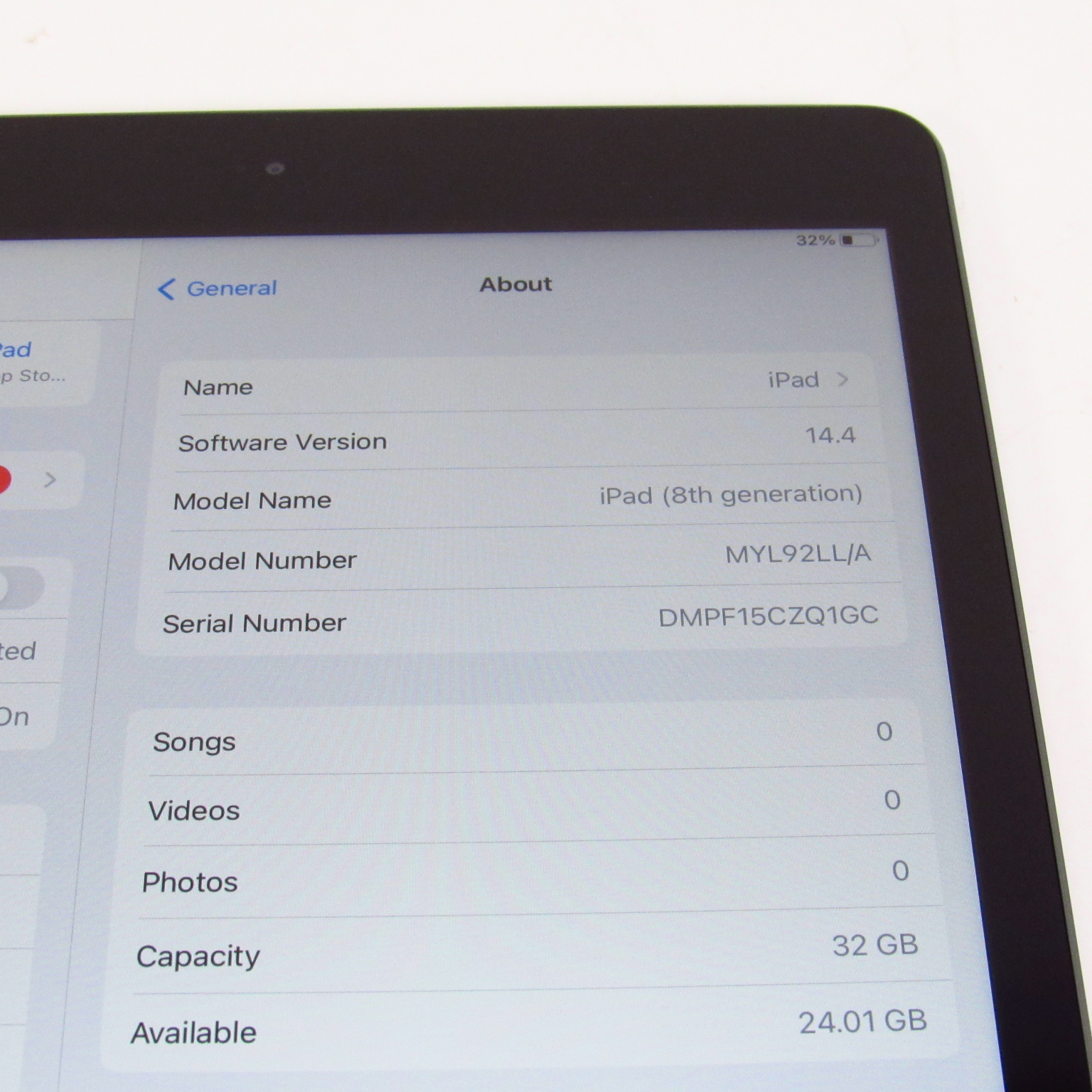Image resolution: width=1092 pixels, height=1092 pixels.
Task: Tap the Serial Number value
Action: point(768,616)
